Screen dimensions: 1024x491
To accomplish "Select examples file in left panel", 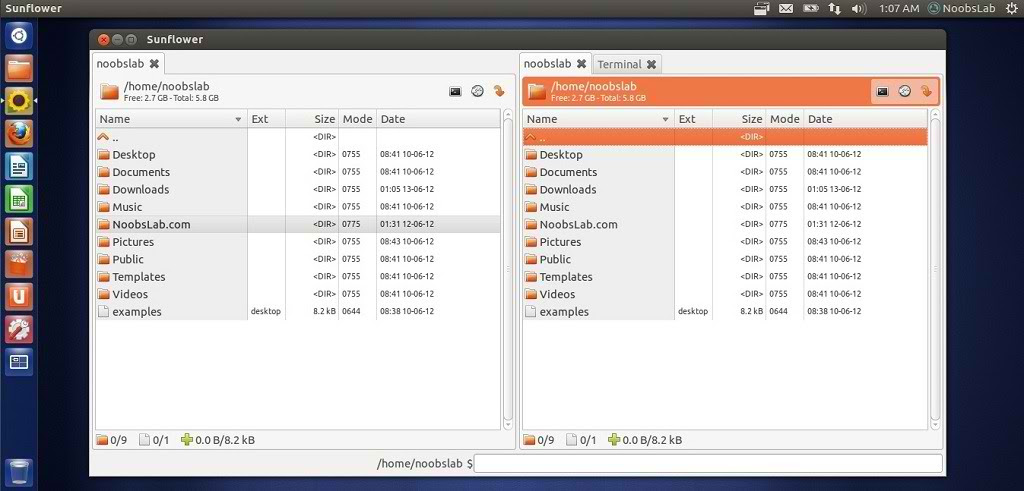I will 298,311.
